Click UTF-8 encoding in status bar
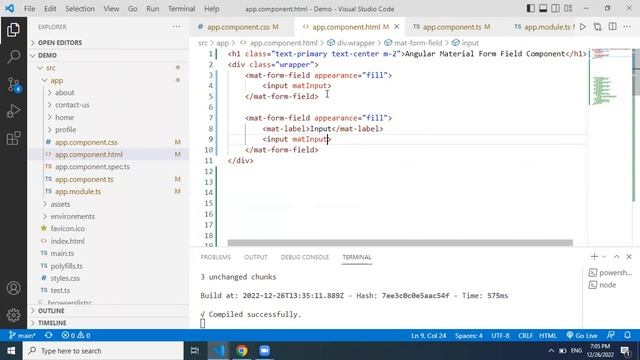This screenshot has height=360, width=640. point(500,336)
